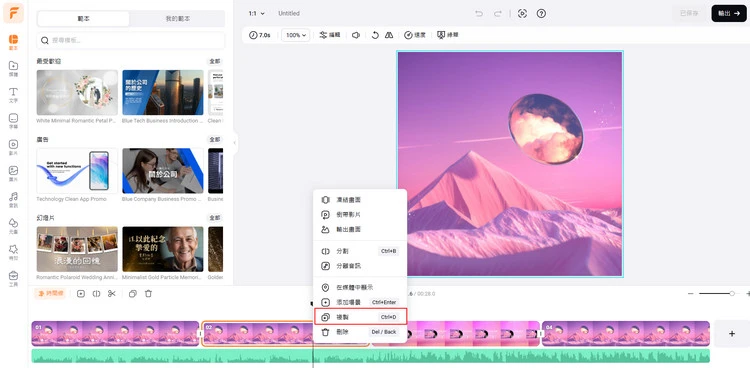This screenshot has width=750, height=368.
Task: Click 全部 beside the 廣告 section
Action: point(215,139)
